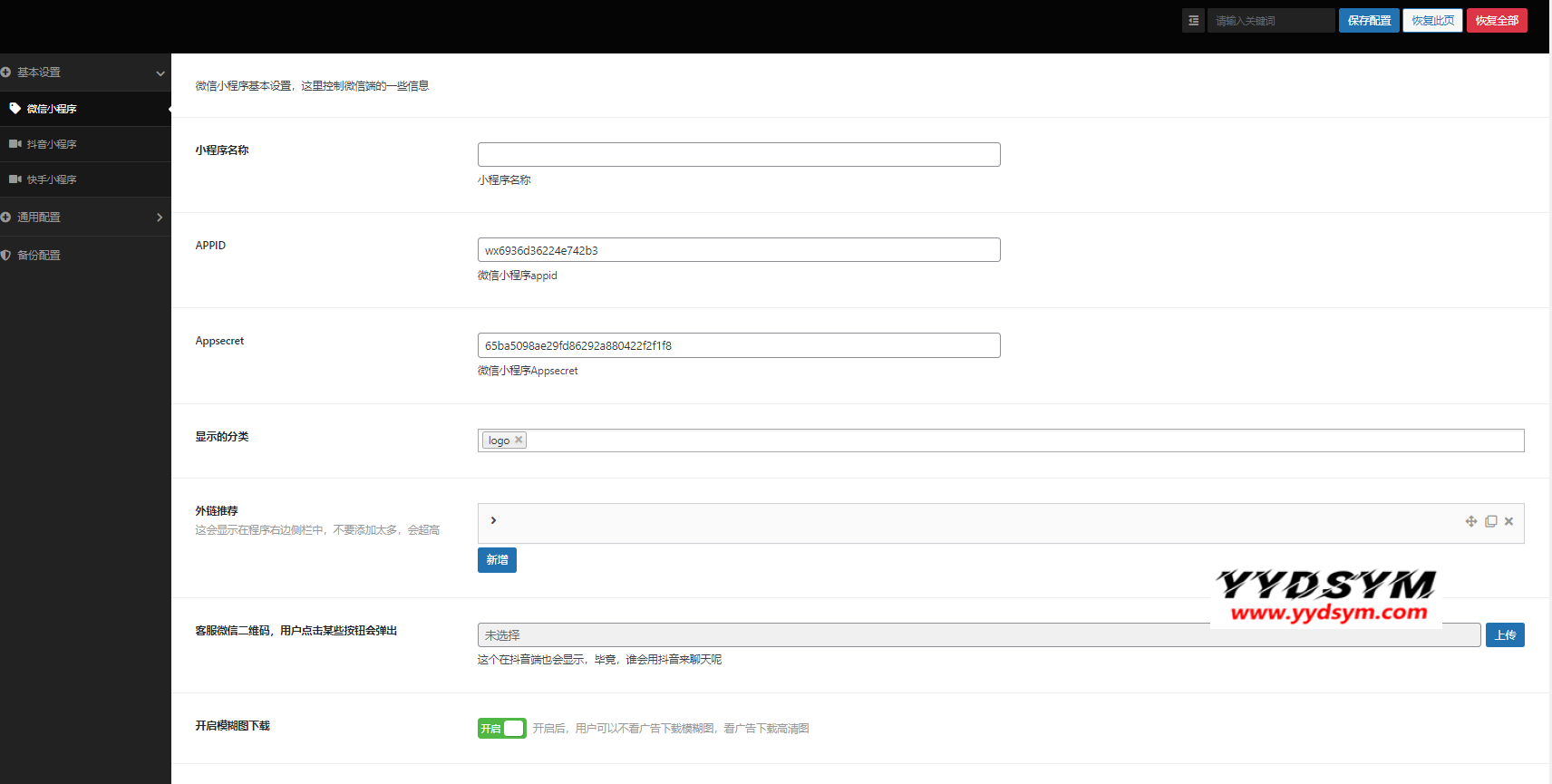Click the shield icon beside 备份配置

click(6, 256)
